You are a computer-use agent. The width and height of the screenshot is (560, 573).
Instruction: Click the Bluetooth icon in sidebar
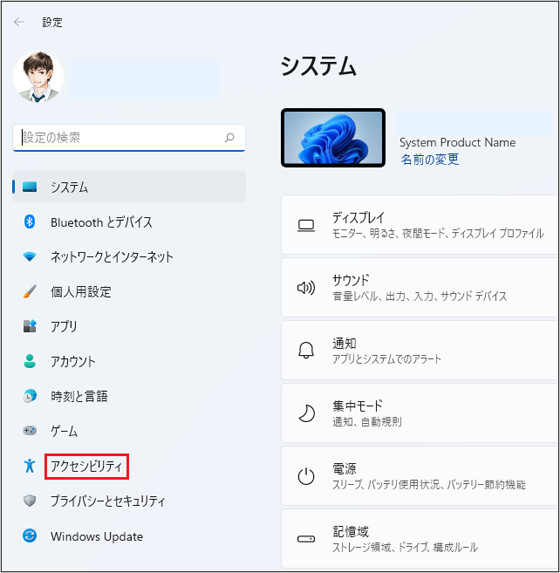tap(30, 222)
